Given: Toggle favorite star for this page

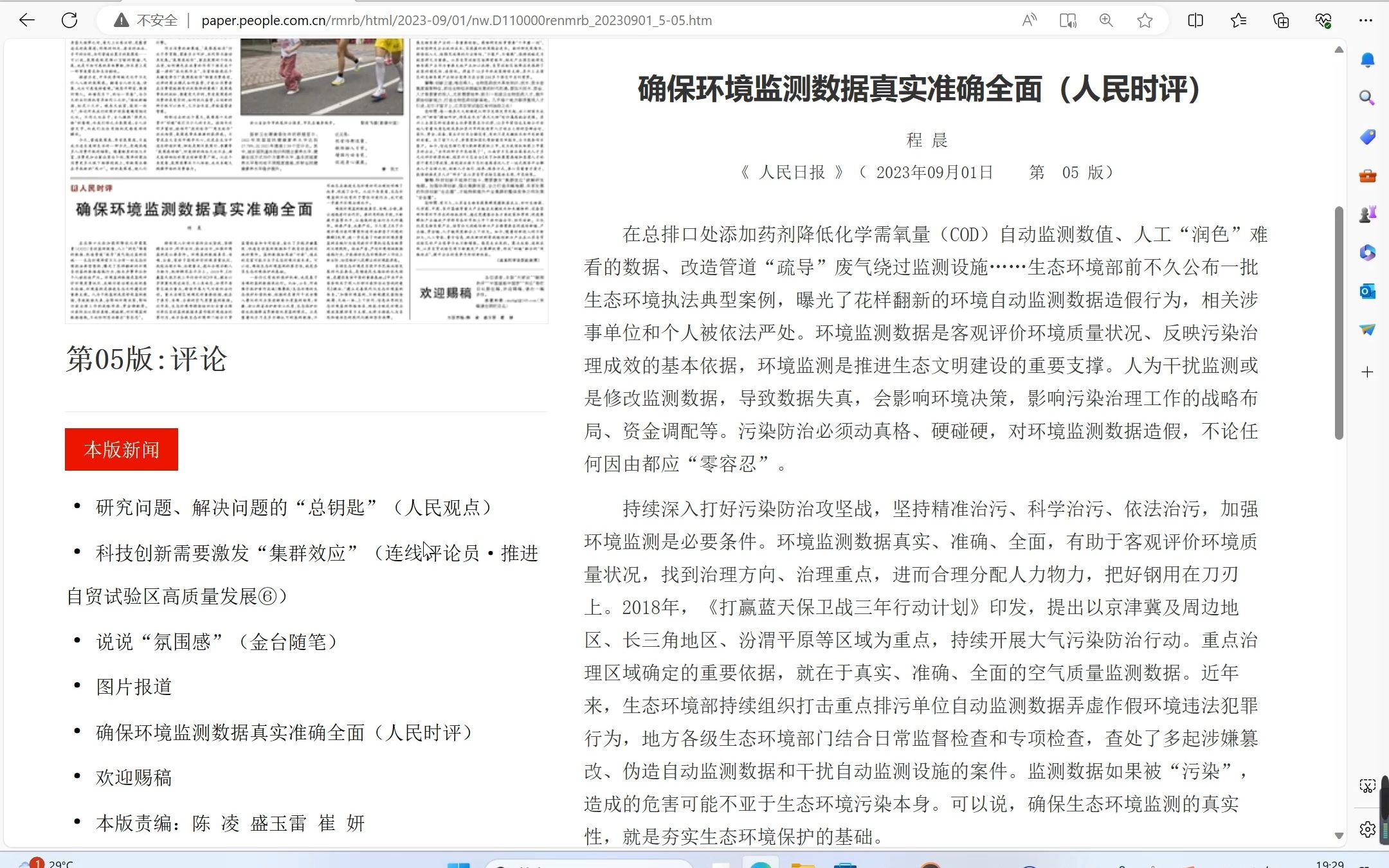Looking at the screenshot, I should (x=1145, y=20).
